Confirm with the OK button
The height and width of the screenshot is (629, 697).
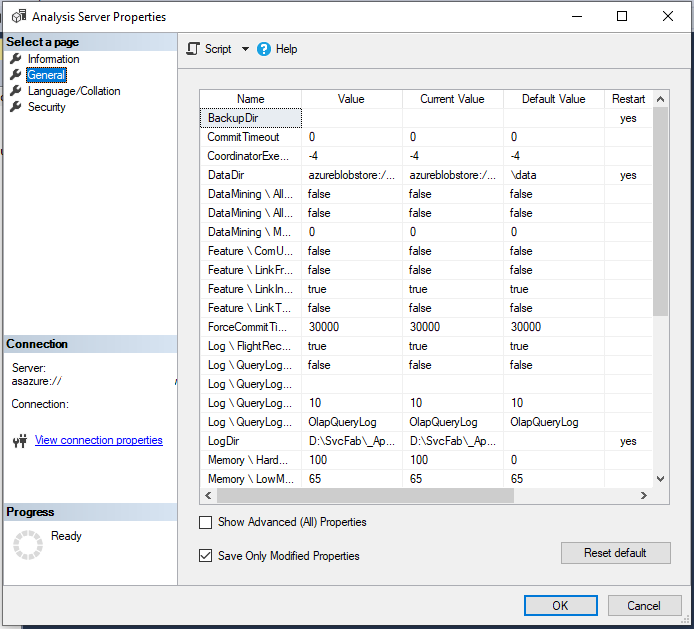click(561, 605)
